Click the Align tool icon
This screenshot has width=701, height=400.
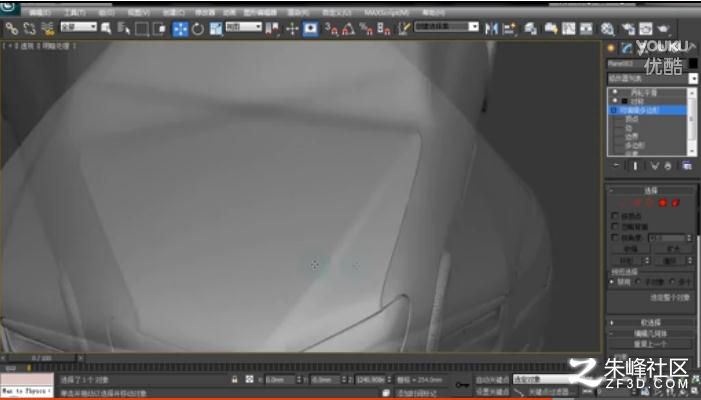509,29
